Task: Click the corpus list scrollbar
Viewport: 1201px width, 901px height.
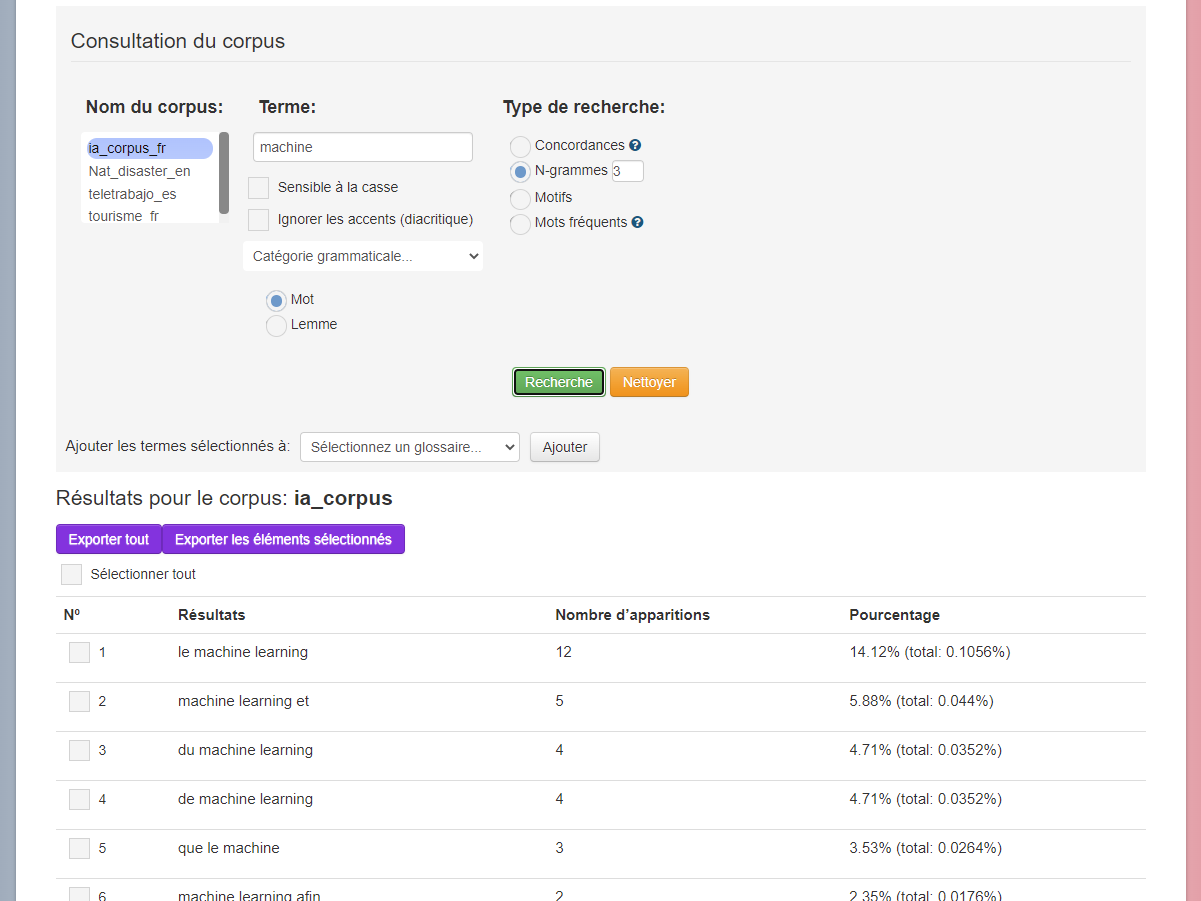Action: pos(224,172)
